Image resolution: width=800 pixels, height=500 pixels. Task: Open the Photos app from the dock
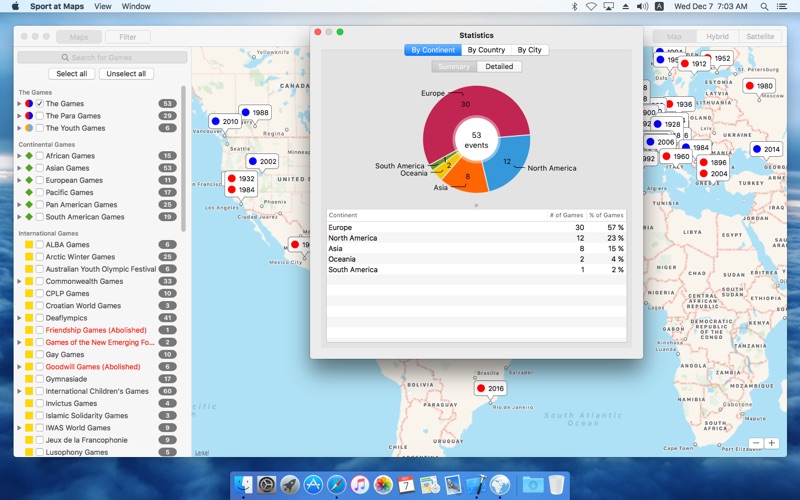click(383, 484)
